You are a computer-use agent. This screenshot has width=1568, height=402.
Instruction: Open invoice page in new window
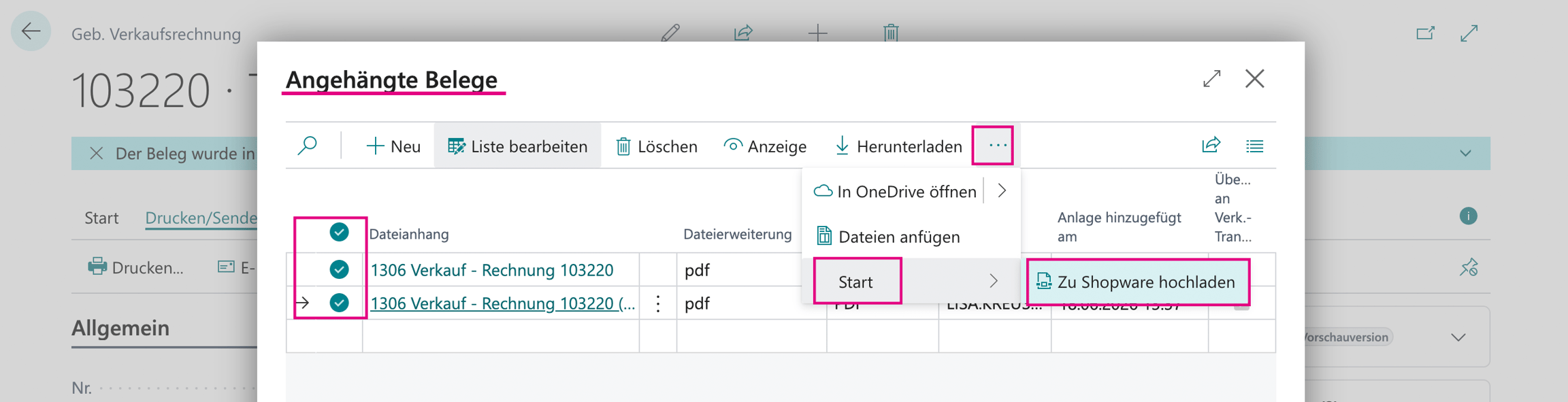click(x=1425, y=33)
